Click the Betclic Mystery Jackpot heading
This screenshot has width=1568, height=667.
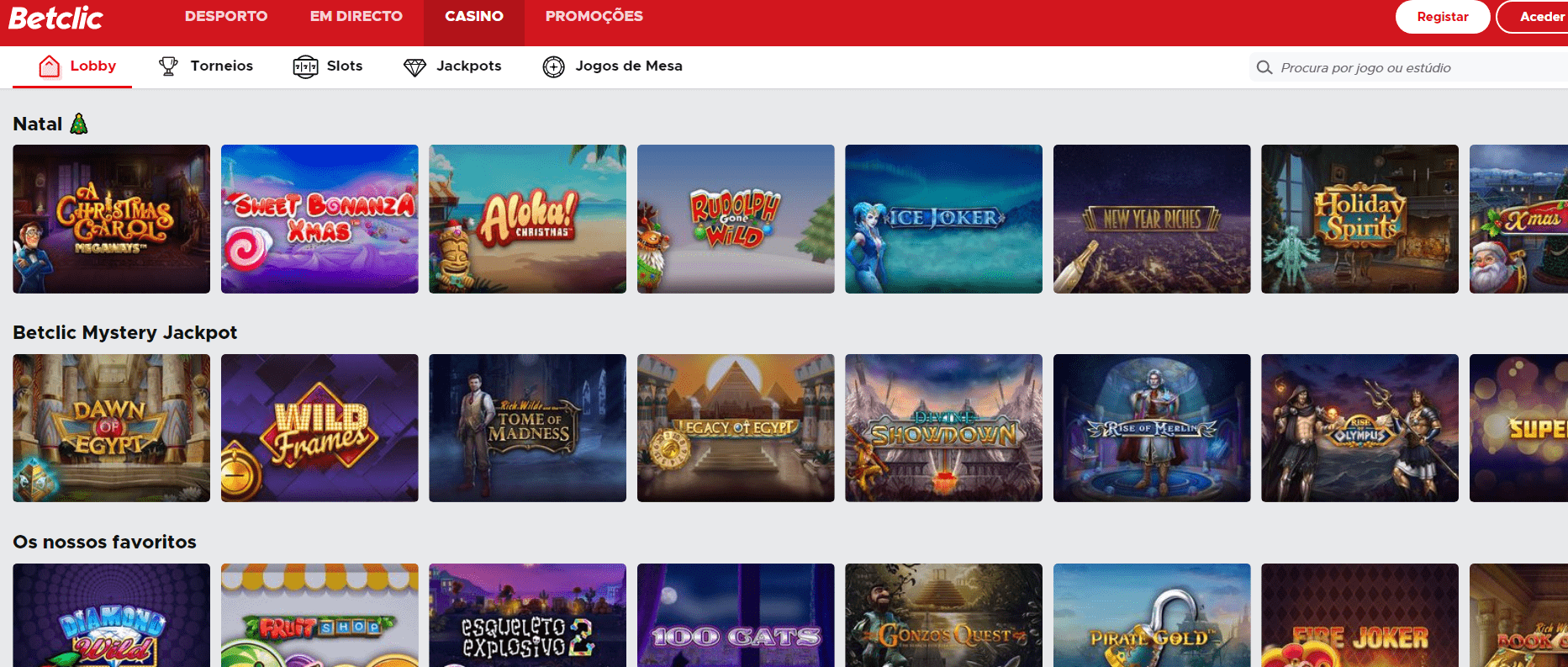124,332
